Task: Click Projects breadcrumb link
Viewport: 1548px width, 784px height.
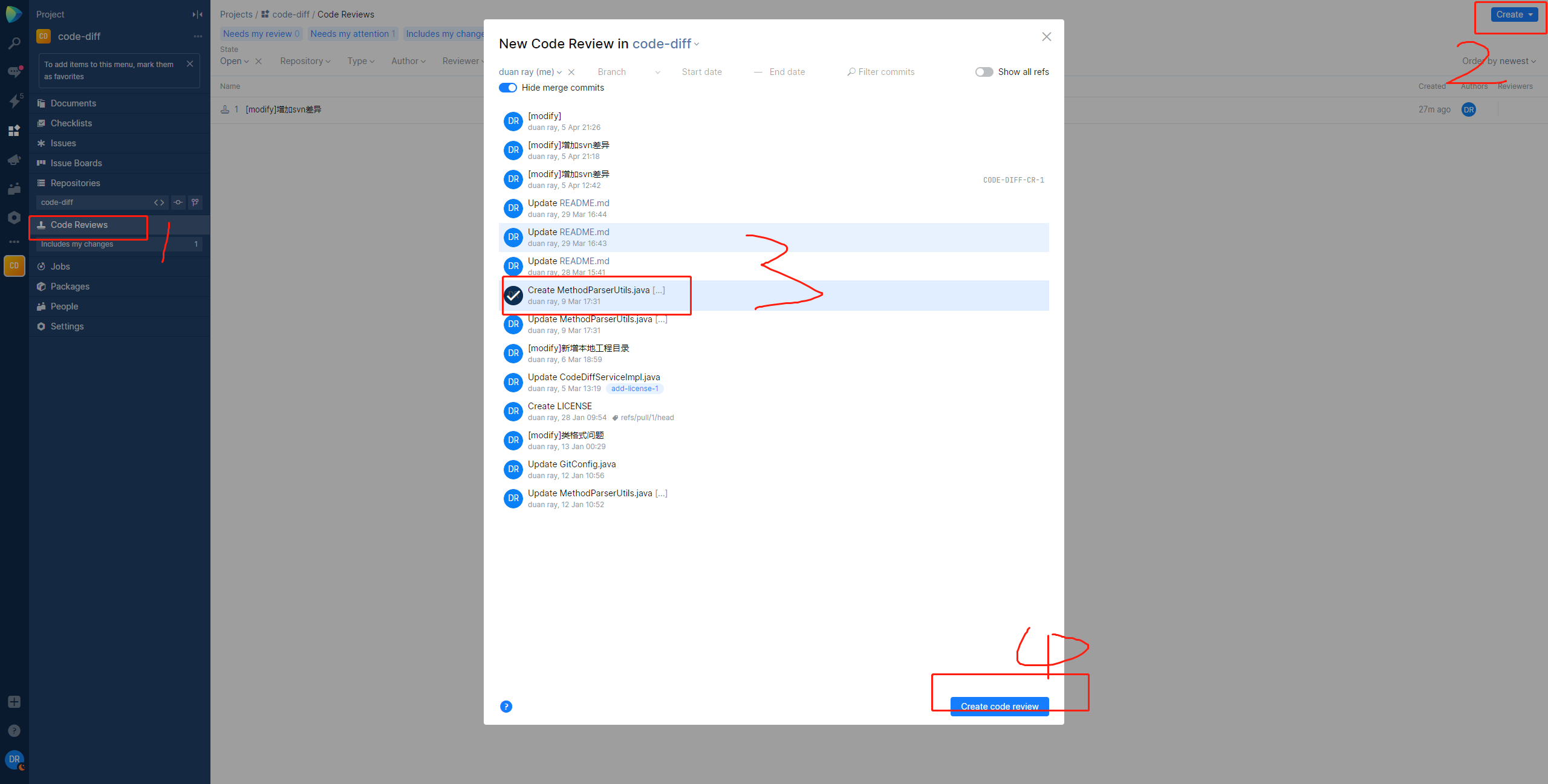Action: click(236, 15)
